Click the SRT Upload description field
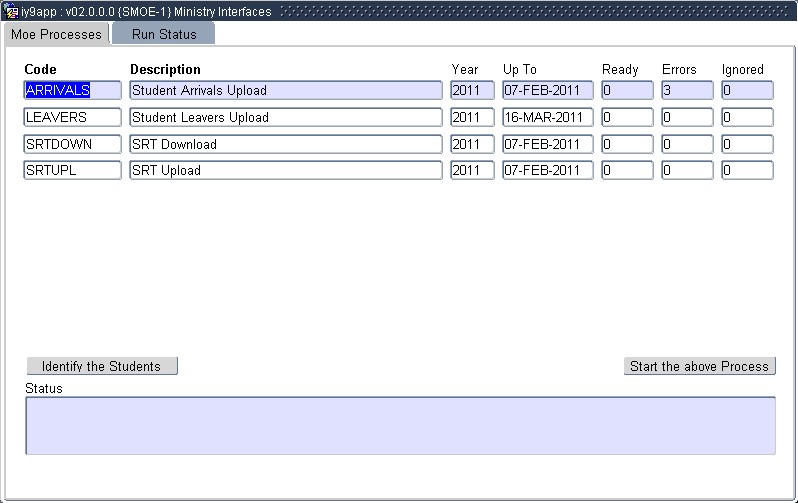798x503 pixels. (x=286, y=170)
